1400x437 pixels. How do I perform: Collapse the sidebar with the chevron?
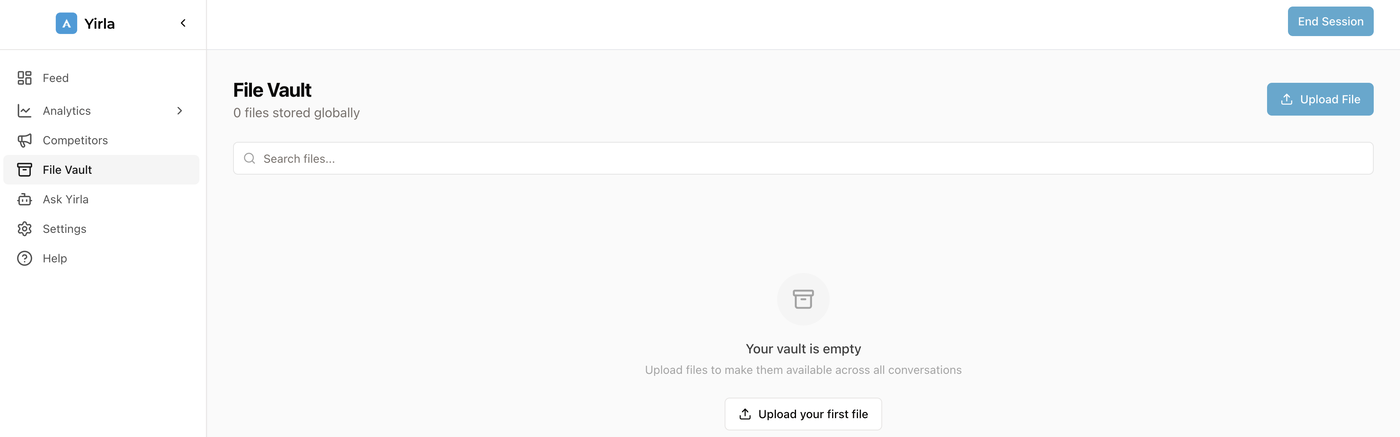click(183, 23)
